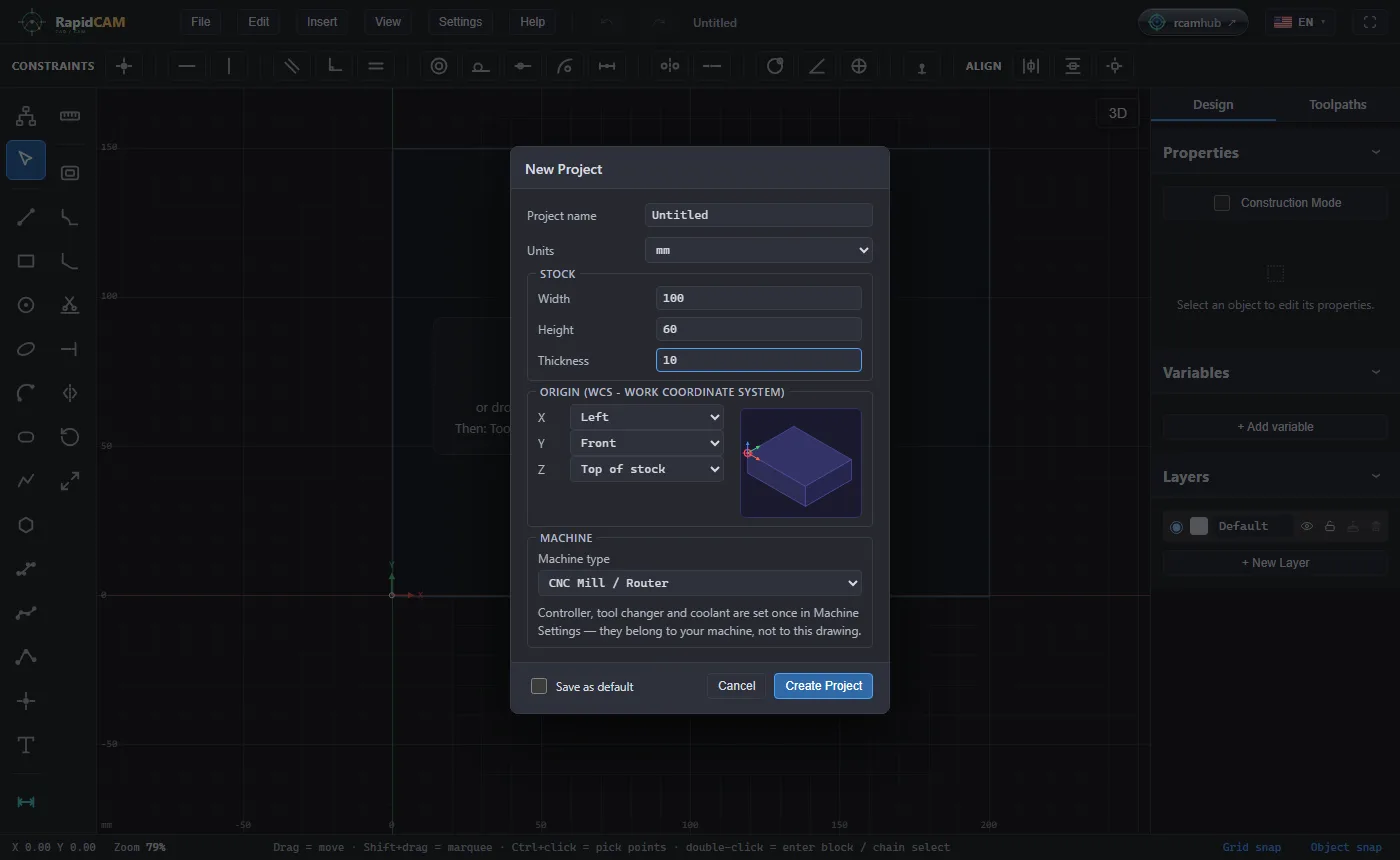
Task: Apply the concentric circles constraint
Action: tap(439, 66)
